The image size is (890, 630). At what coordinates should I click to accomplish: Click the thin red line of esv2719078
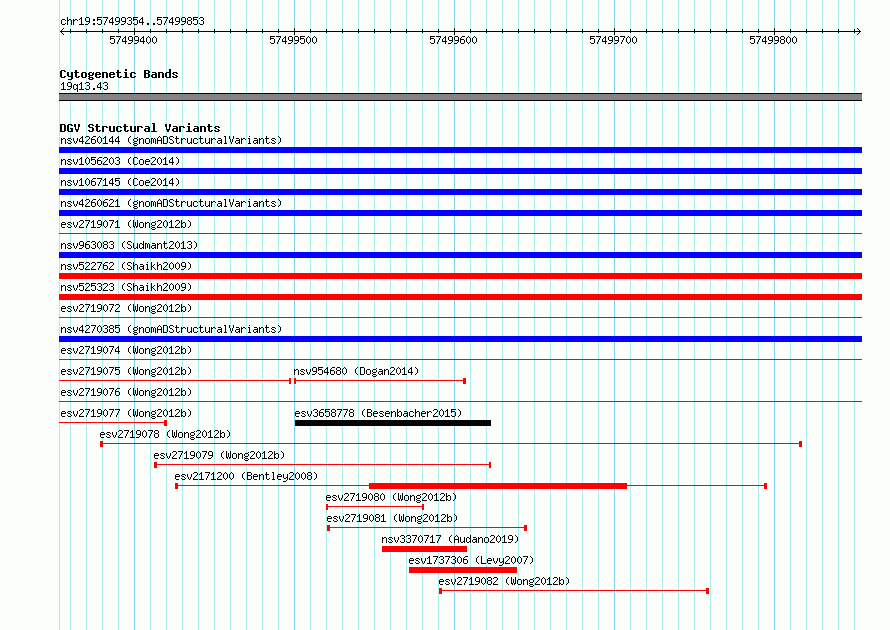coord(451,444)
